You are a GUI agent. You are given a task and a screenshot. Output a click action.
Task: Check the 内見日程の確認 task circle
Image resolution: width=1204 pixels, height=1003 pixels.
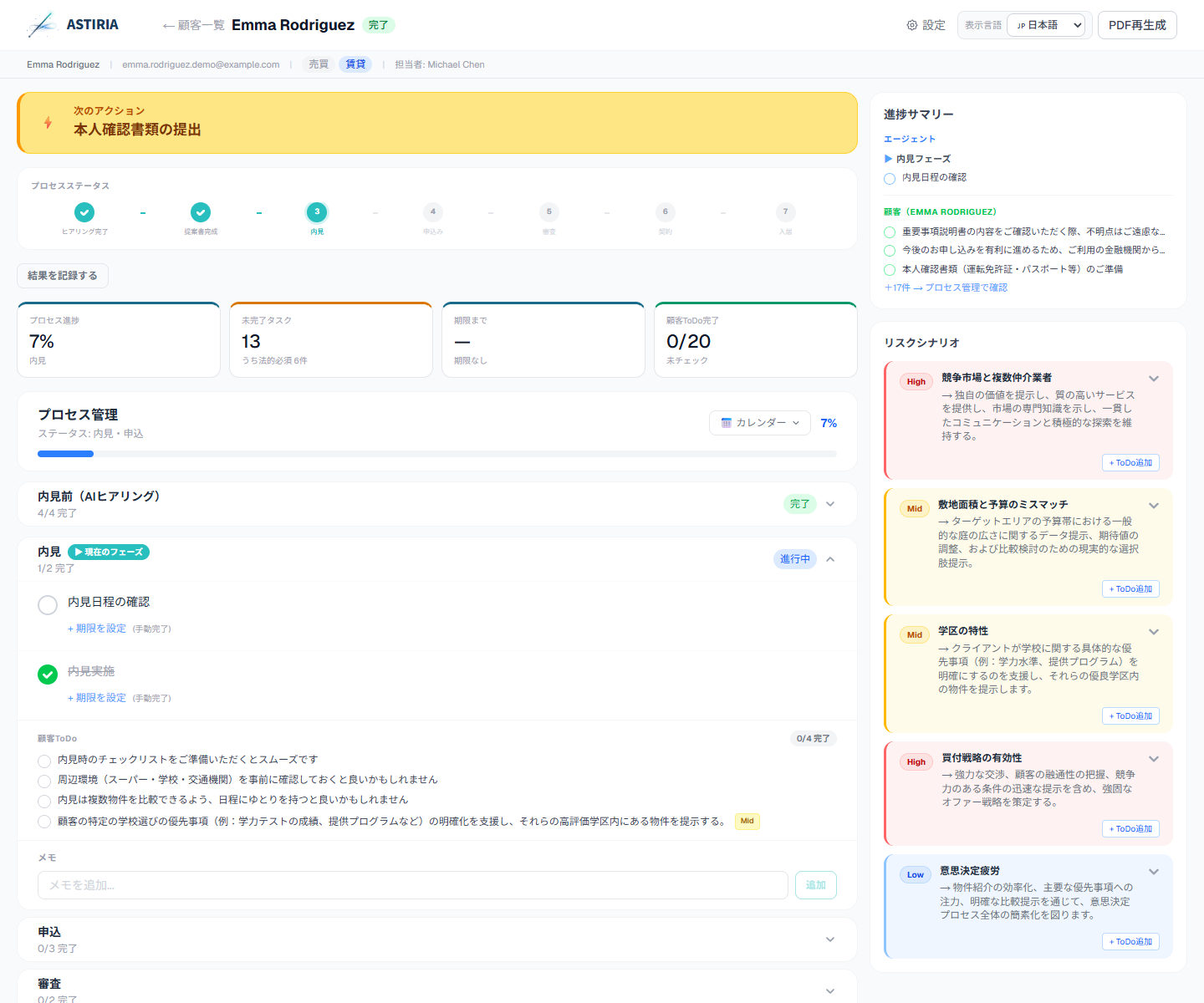pyautogui.click(x=48, y=605)
